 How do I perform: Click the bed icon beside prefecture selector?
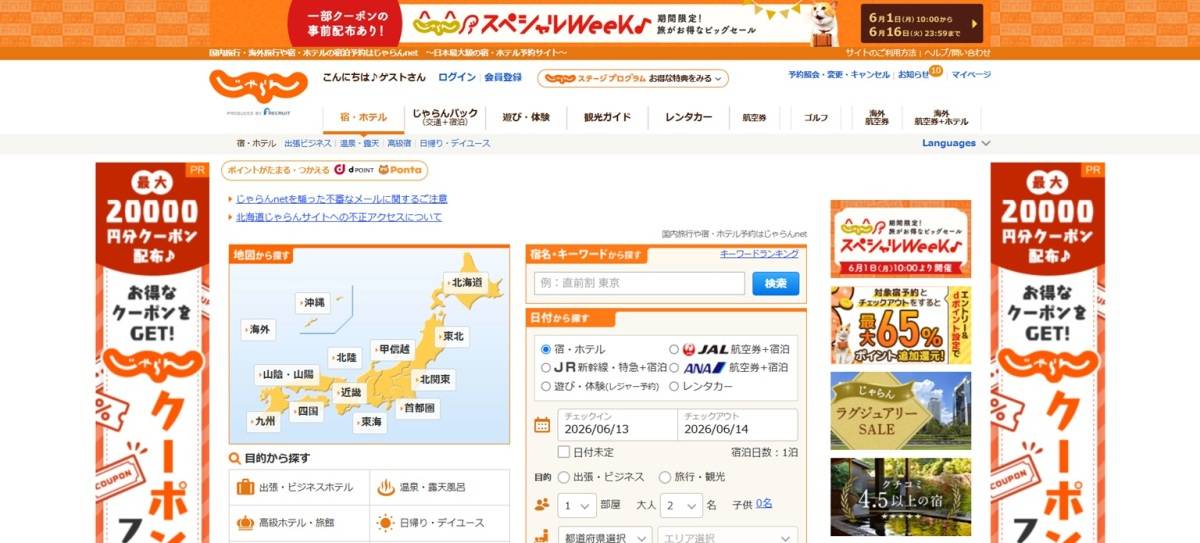pos(542,538)
